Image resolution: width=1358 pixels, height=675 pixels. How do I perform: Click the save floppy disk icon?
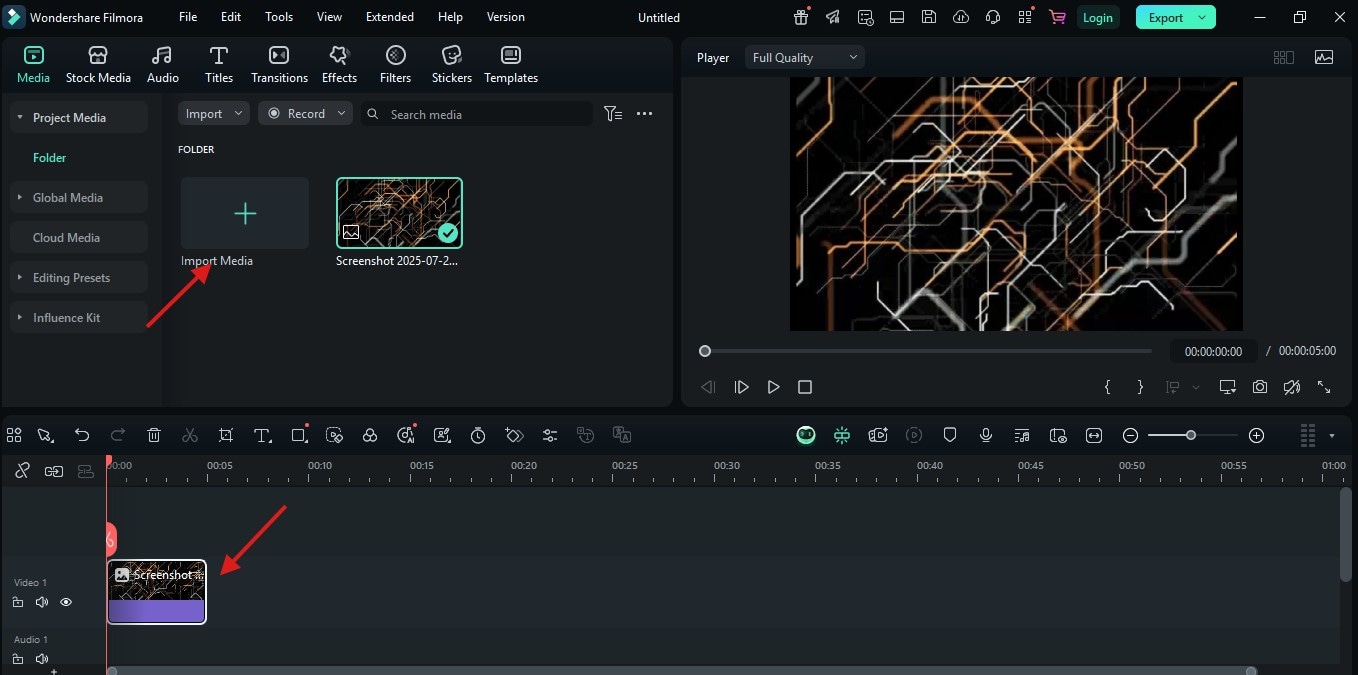[x=929, y=17]
